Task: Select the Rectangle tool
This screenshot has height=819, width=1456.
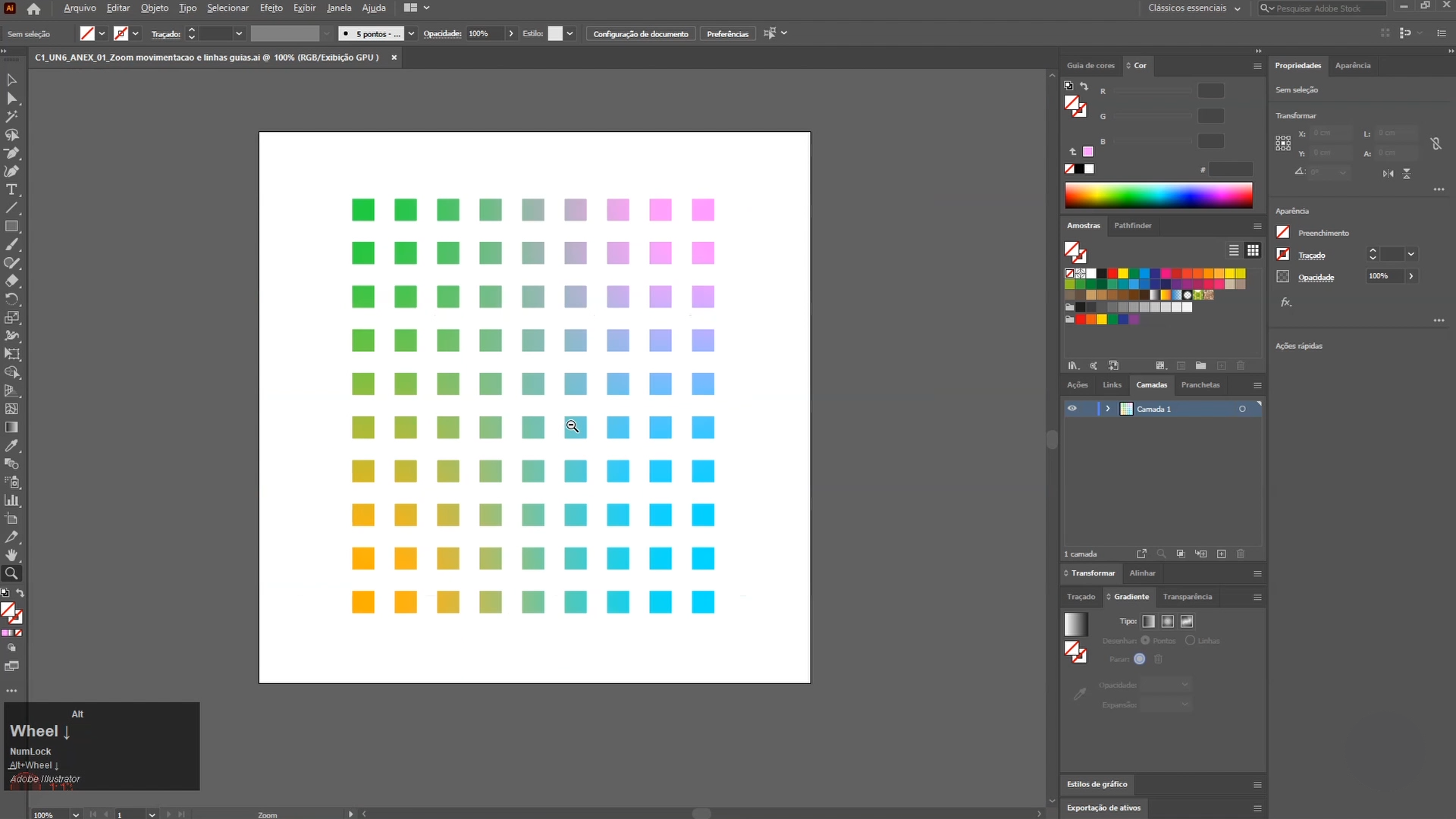Action: tap(11, 226)
